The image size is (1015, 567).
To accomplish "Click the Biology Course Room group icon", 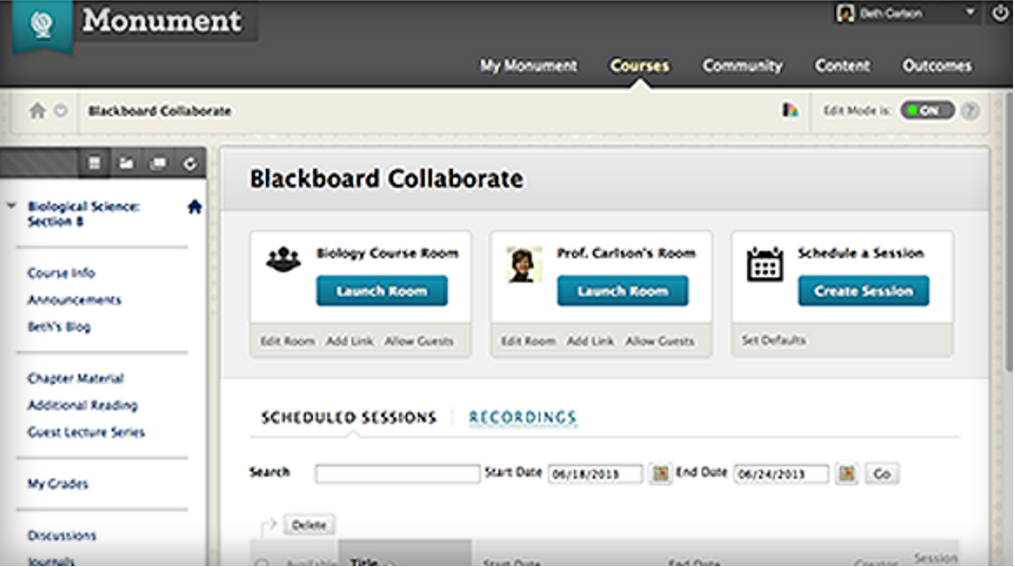I will 283,260.
